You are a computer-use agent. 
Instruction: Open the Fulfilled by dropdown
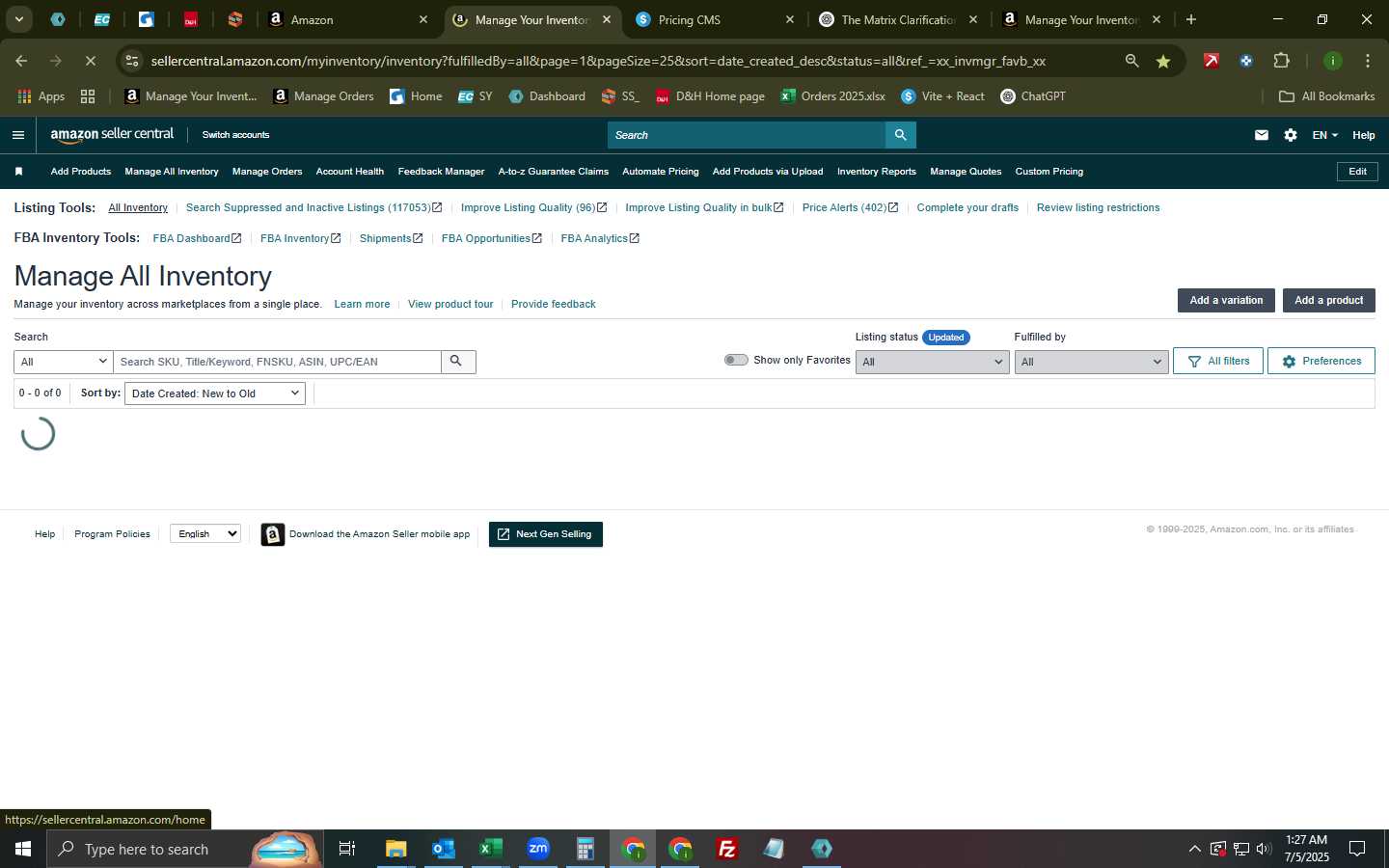click(x=1091, y=362)
